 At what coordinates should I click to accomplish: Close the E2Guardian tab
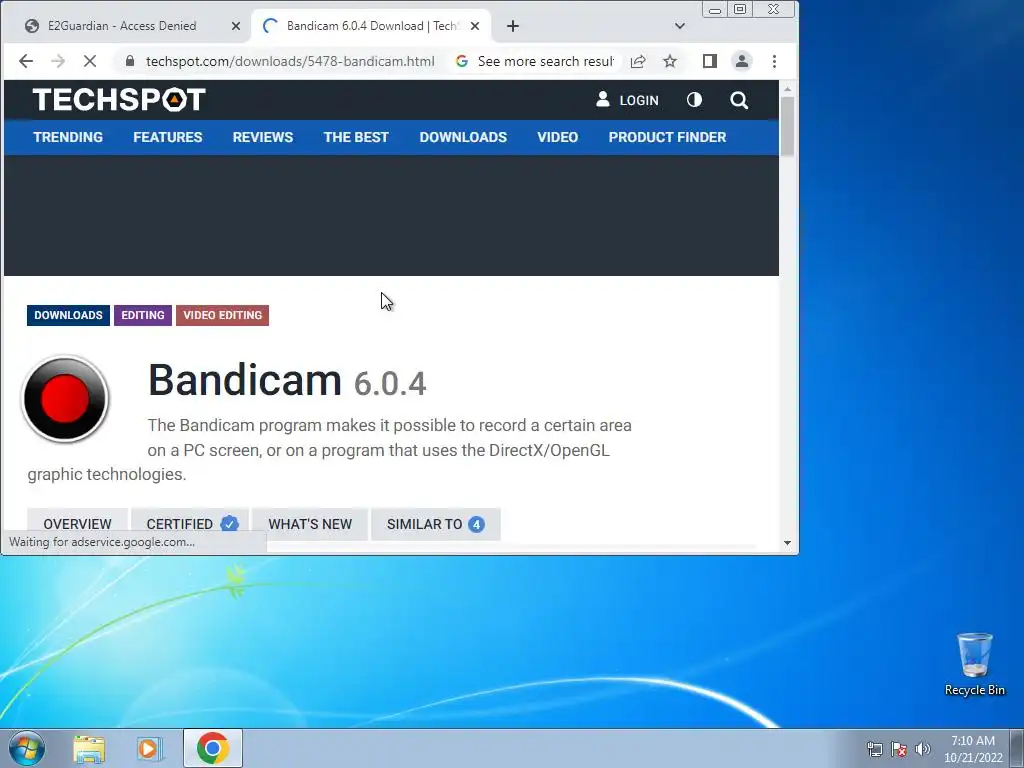(236, 26)
